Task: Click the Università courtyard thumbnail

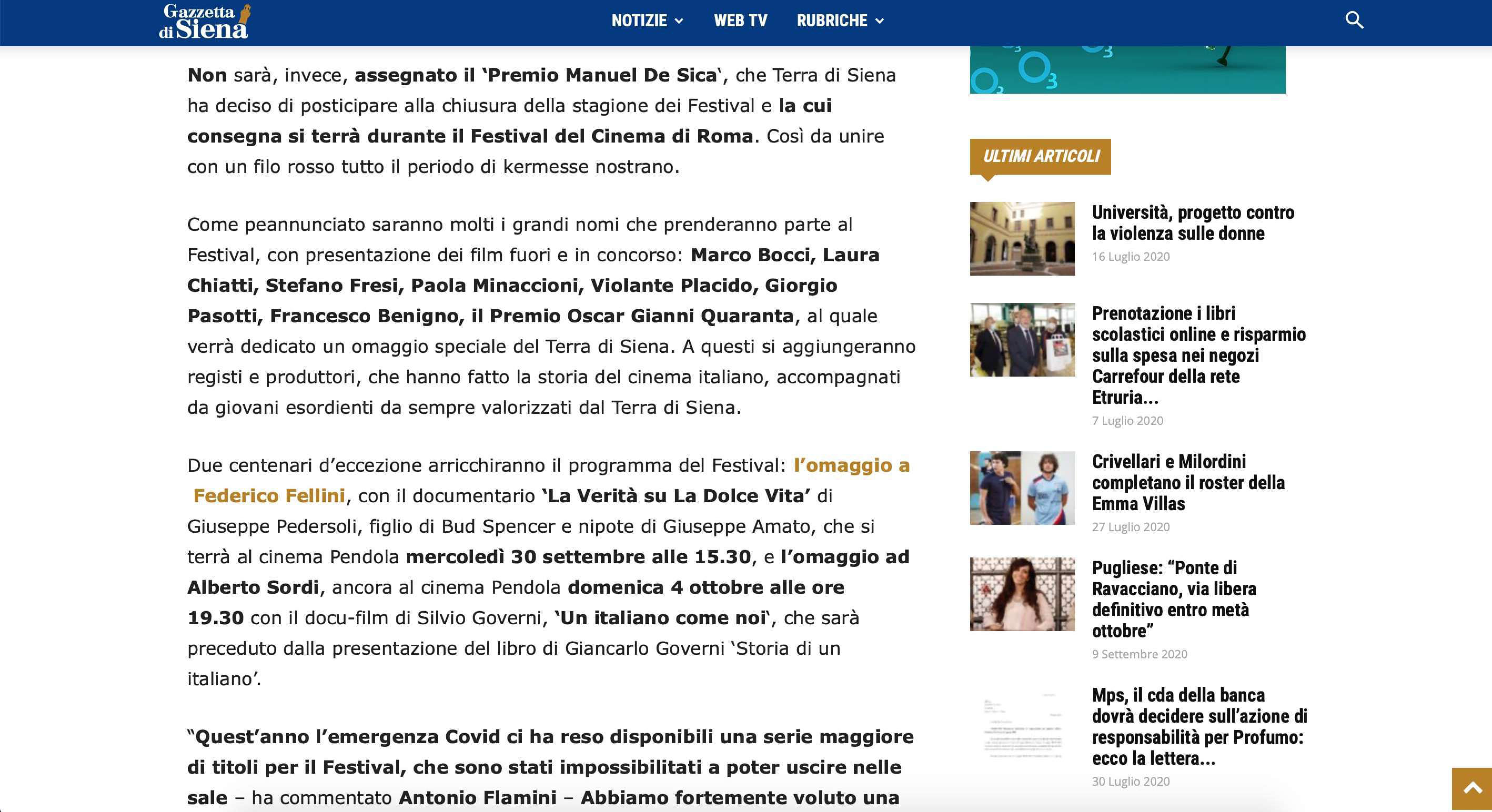Action: (x=1022, y=238)
